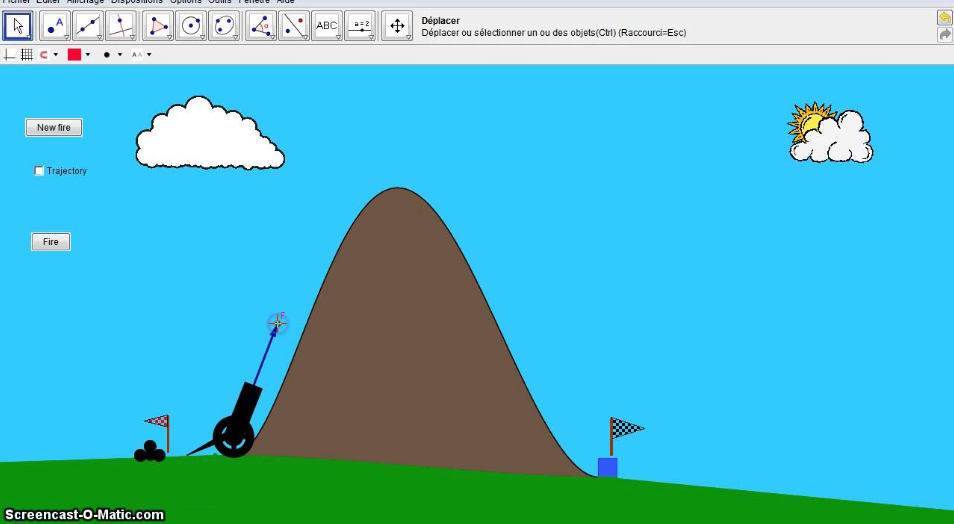The width and height of the screenshot is (954, 524).
Task: Select the Move arrow tool
Action: click(18, 26)
